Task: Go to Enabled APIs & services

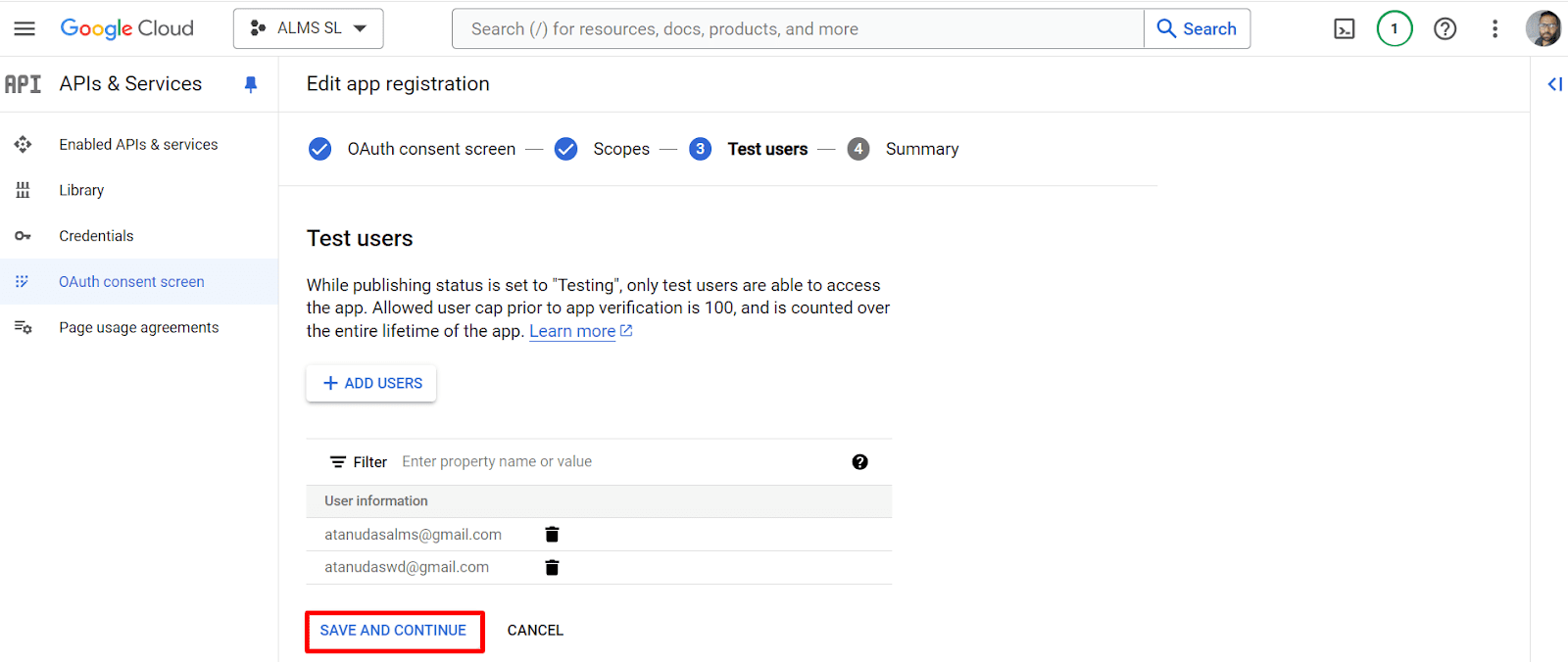Action: click(x=138, y=145)
